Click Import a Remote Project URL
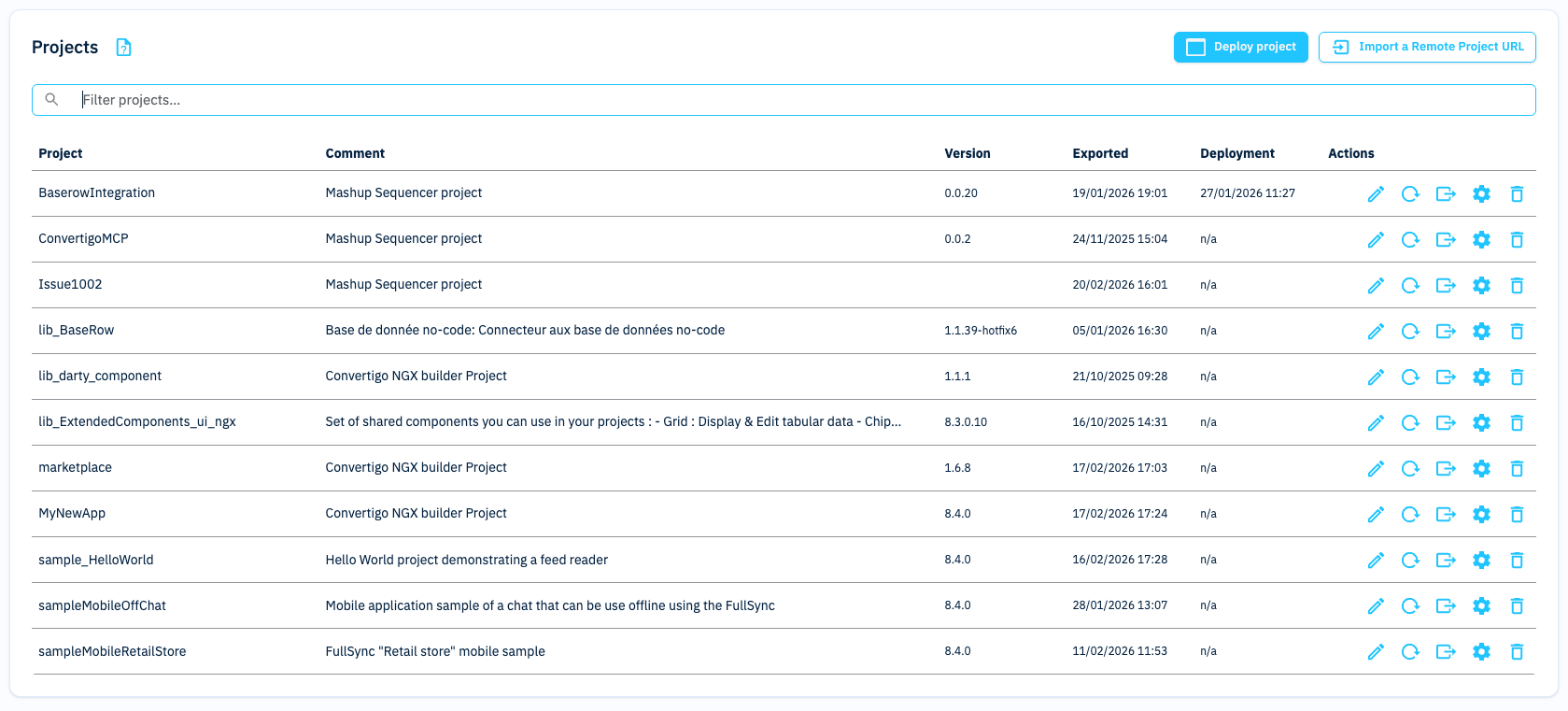This screenshot has width=1568, height=711. coord(1427,47)
